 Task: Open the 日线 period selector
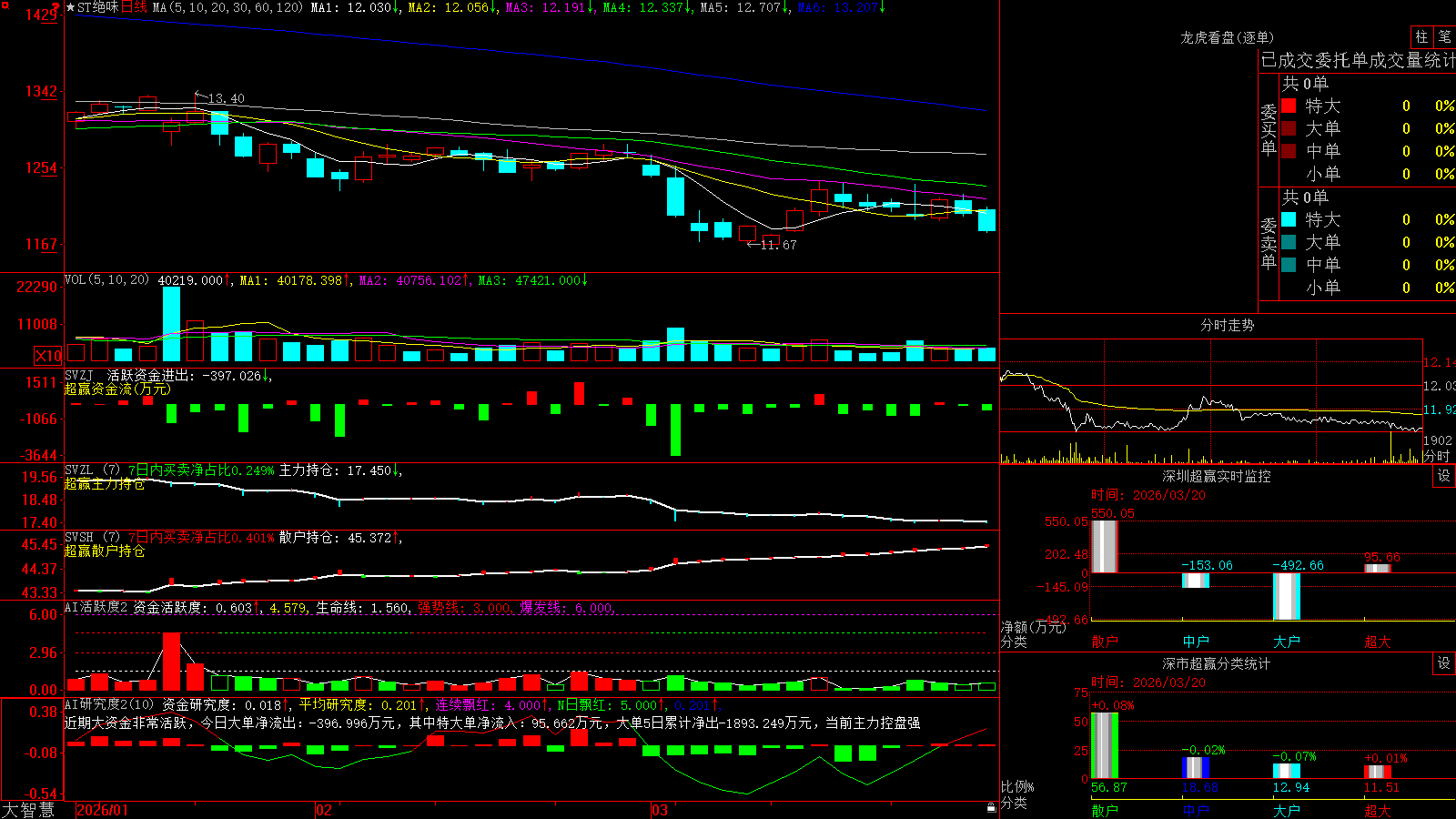tap(134, 7)
